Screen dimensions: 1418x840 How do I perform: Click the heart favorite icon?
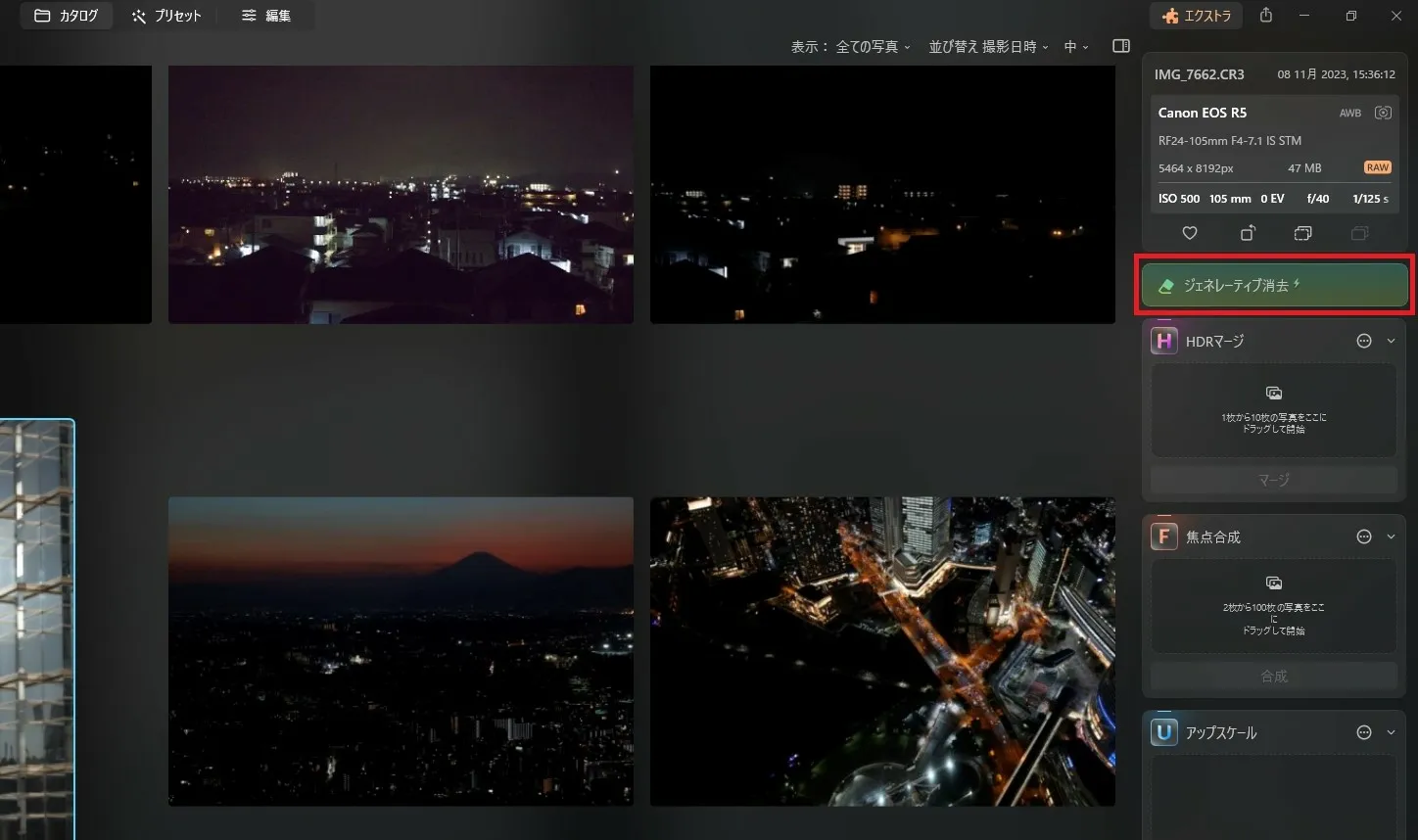coord(1190,233)
